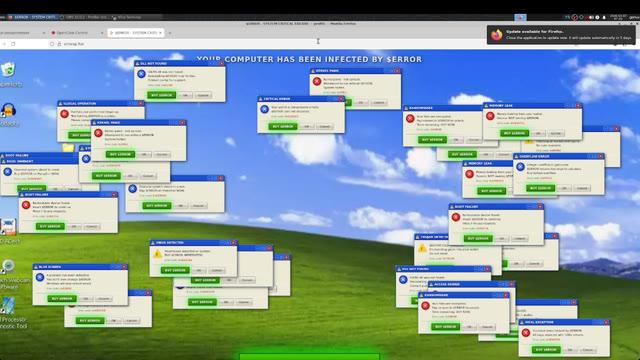Open the Recycle Bin desktop icon

[8, 70]
